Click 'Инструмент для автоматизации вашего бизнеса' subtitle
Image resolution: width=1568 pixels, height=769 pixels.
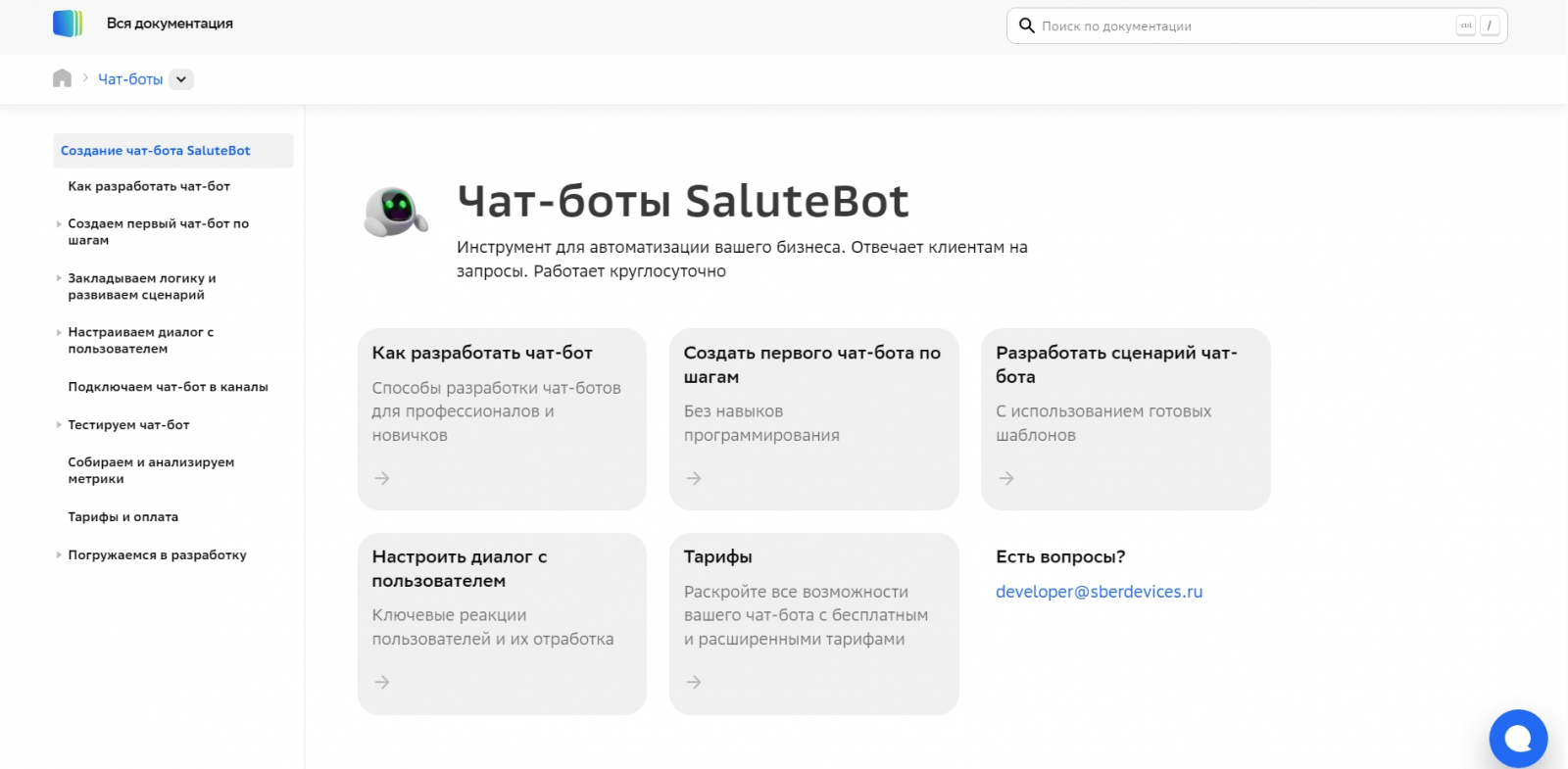pyautogui.click(x=742, y=259)
